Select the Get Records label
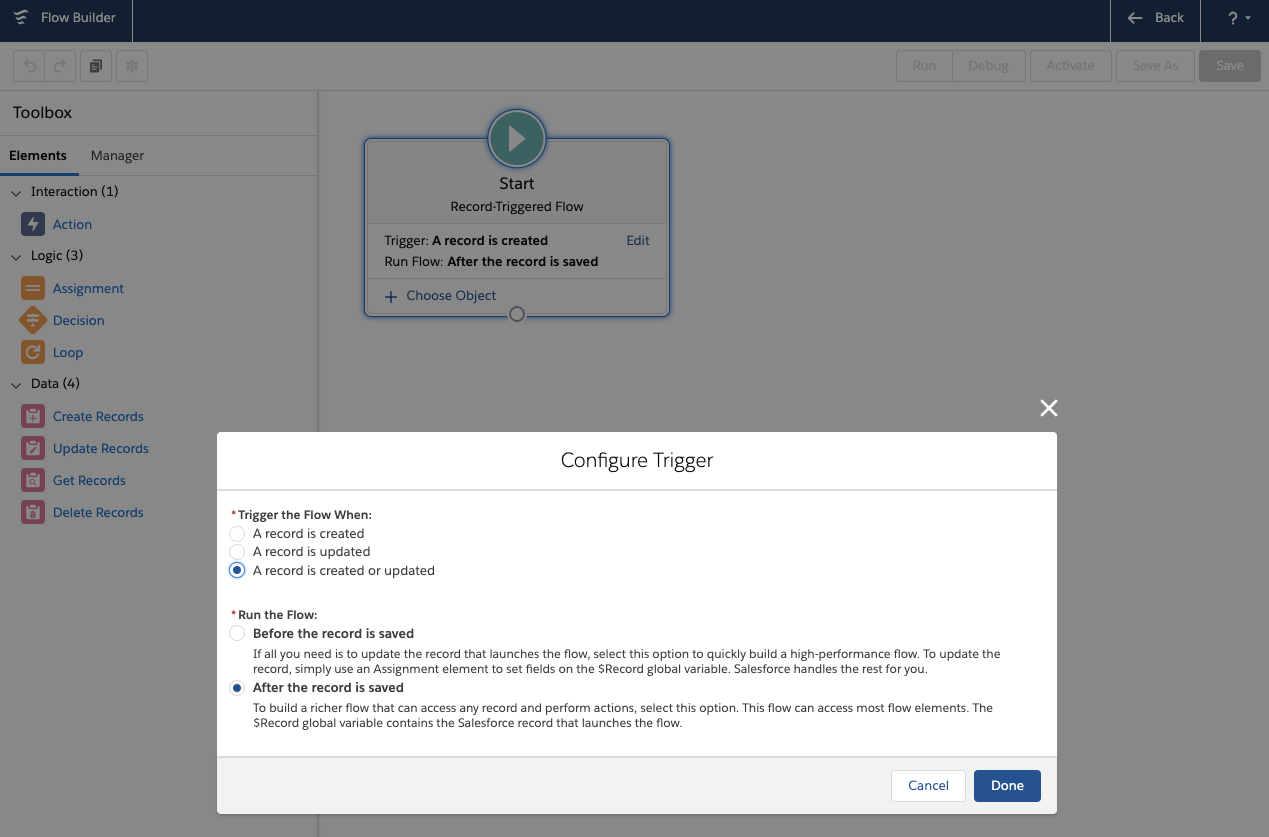The width and height of the screenshot is (1269, 837). click(89, 481)
